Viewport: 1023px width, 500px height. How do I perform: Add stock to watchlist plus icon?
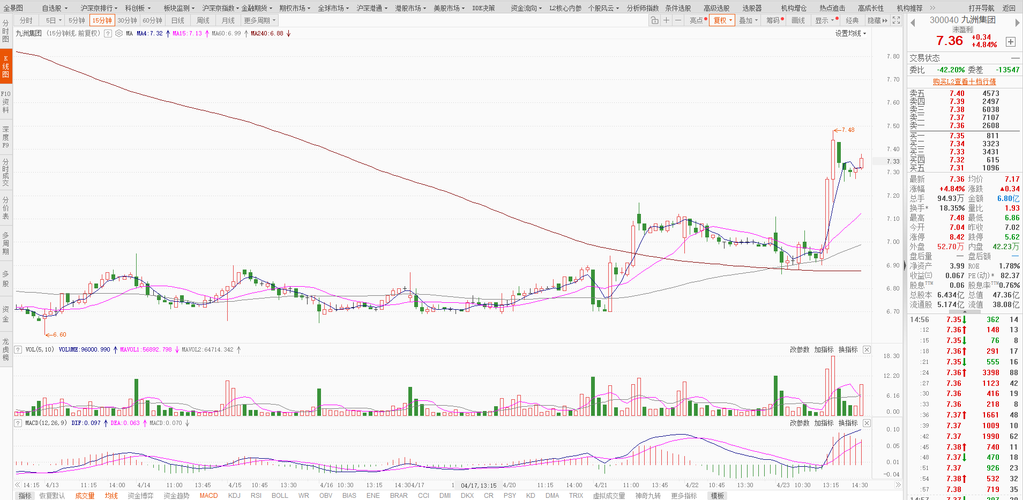click(x=1011, y=41)
